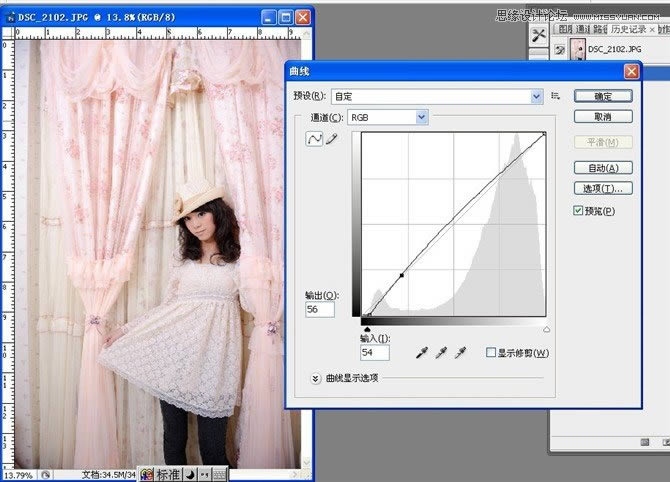Select the pencil draw-curve tool
Viewport: 670px width, 482px height.
click(332, 138)
